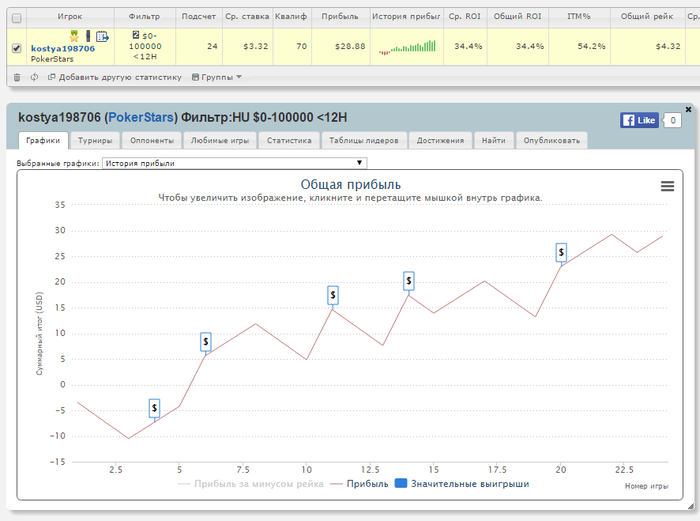Expand the Группы dropdown menu
This screenshot has height=521, width=700.
click(x=216, y=77)
